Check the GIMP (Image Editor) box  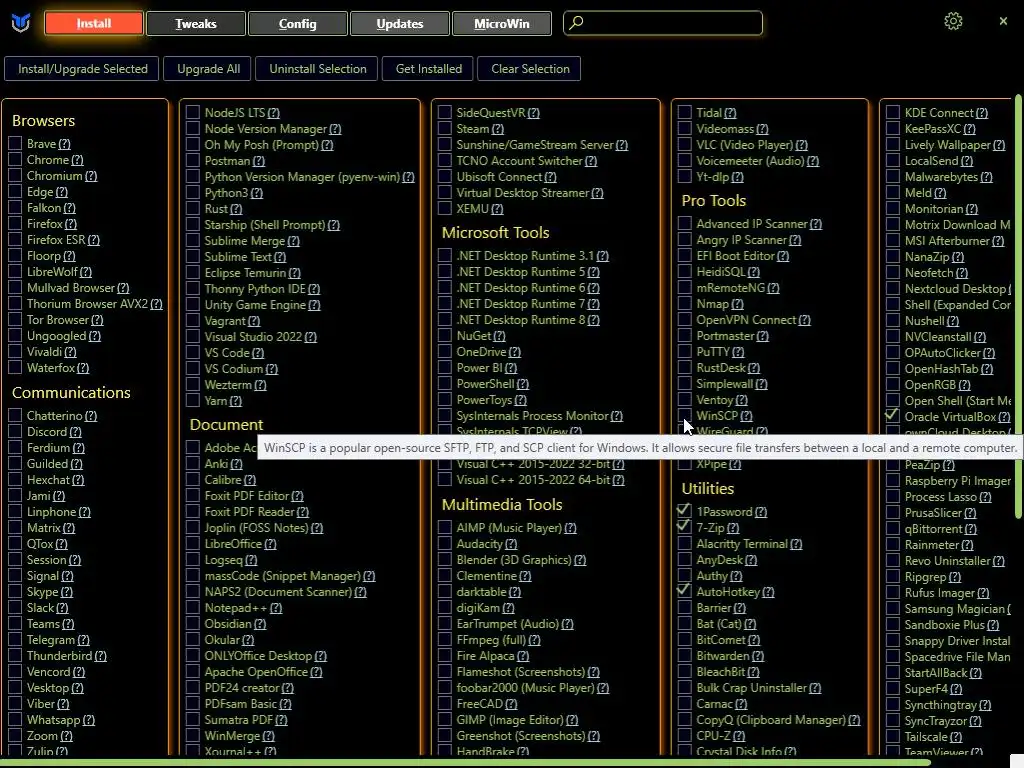445,720
